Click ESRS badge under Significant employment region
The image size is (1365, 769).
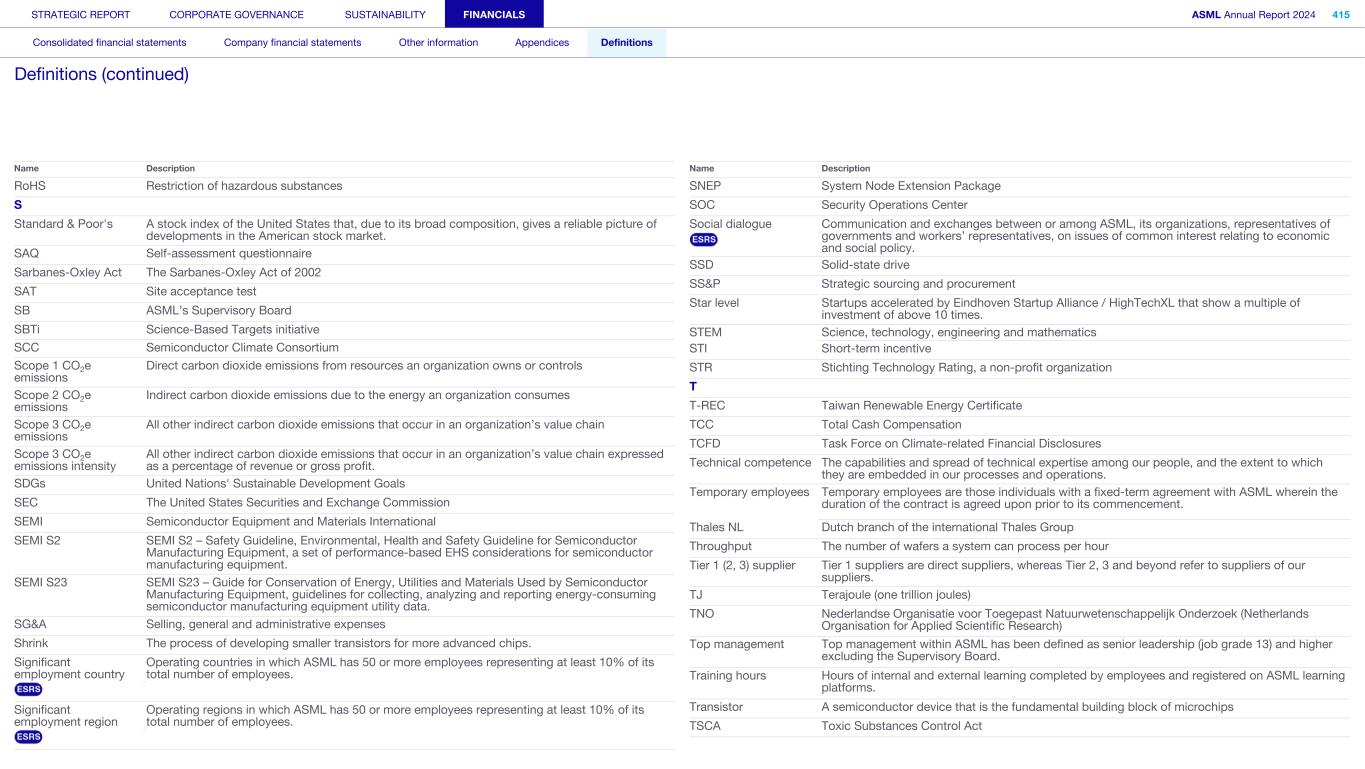(28, 737)
